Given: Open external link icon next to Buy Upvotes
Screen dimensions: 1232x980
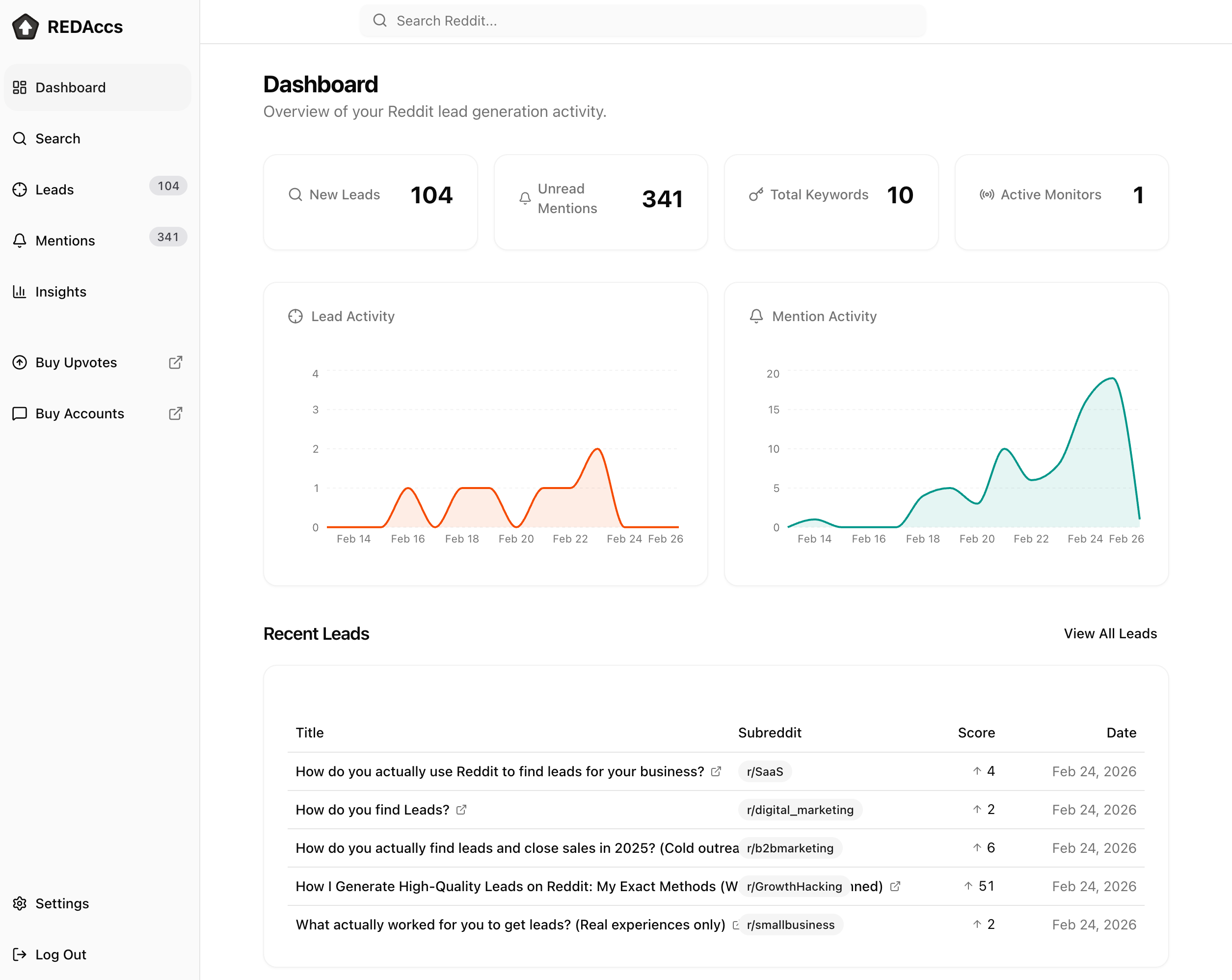Looking at the screenshot, I should pyautogui.click(x=175, y=362).
